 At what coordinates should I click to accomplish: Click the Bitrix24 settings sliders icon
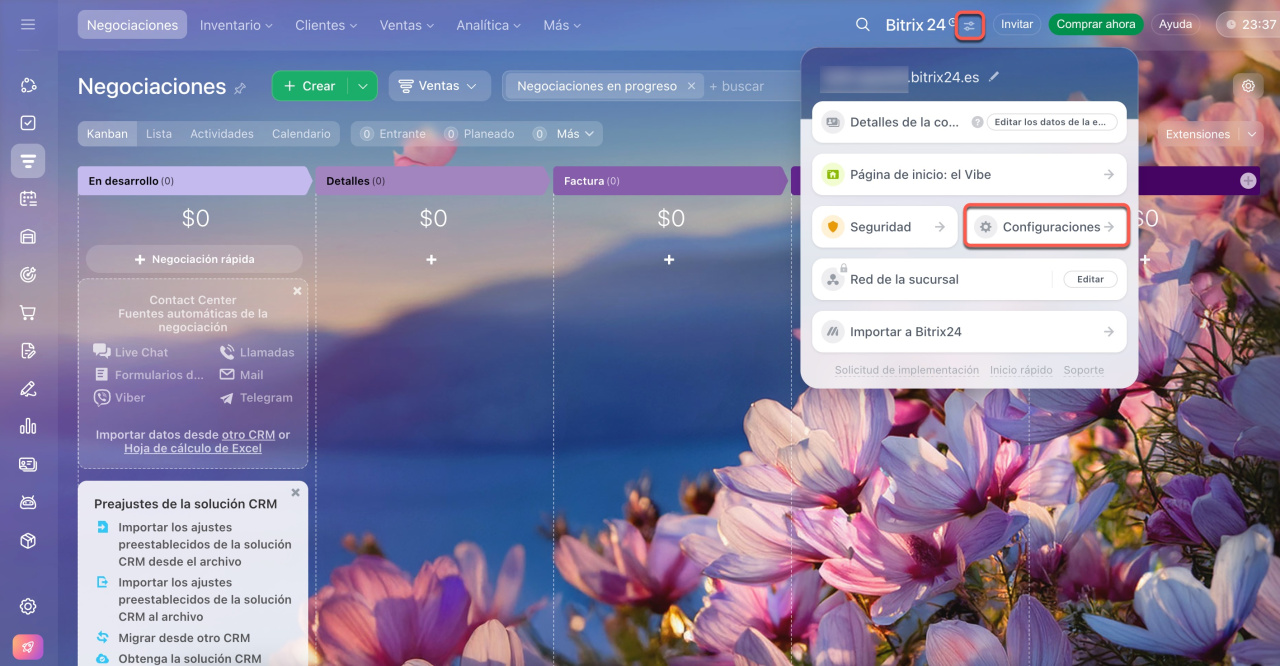[x=970, y=25]
